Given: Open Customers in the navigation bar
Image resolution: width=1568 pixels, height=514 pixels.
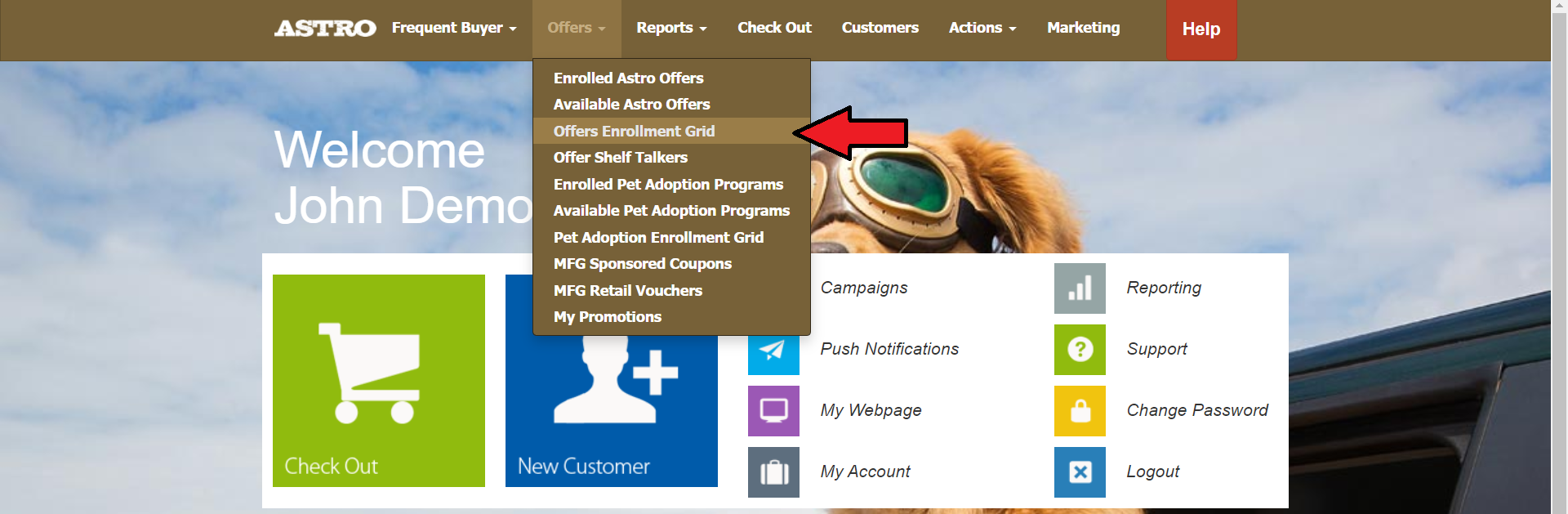Looking at the screenshot, I should [880, 28].
